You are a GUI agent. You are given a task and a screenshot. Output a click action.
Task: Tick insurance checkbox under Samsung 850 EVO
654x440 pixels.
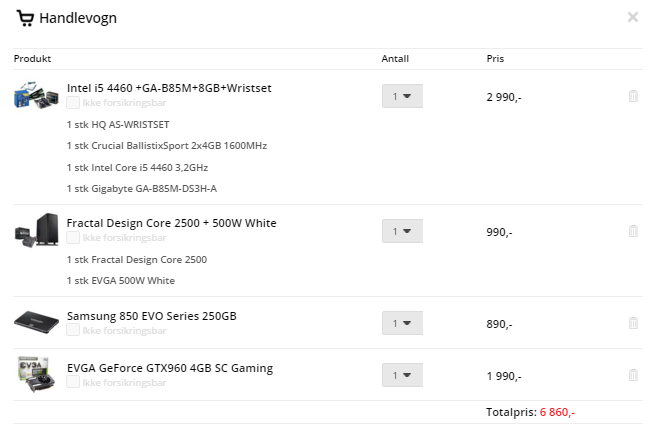(x=73, y=330)
